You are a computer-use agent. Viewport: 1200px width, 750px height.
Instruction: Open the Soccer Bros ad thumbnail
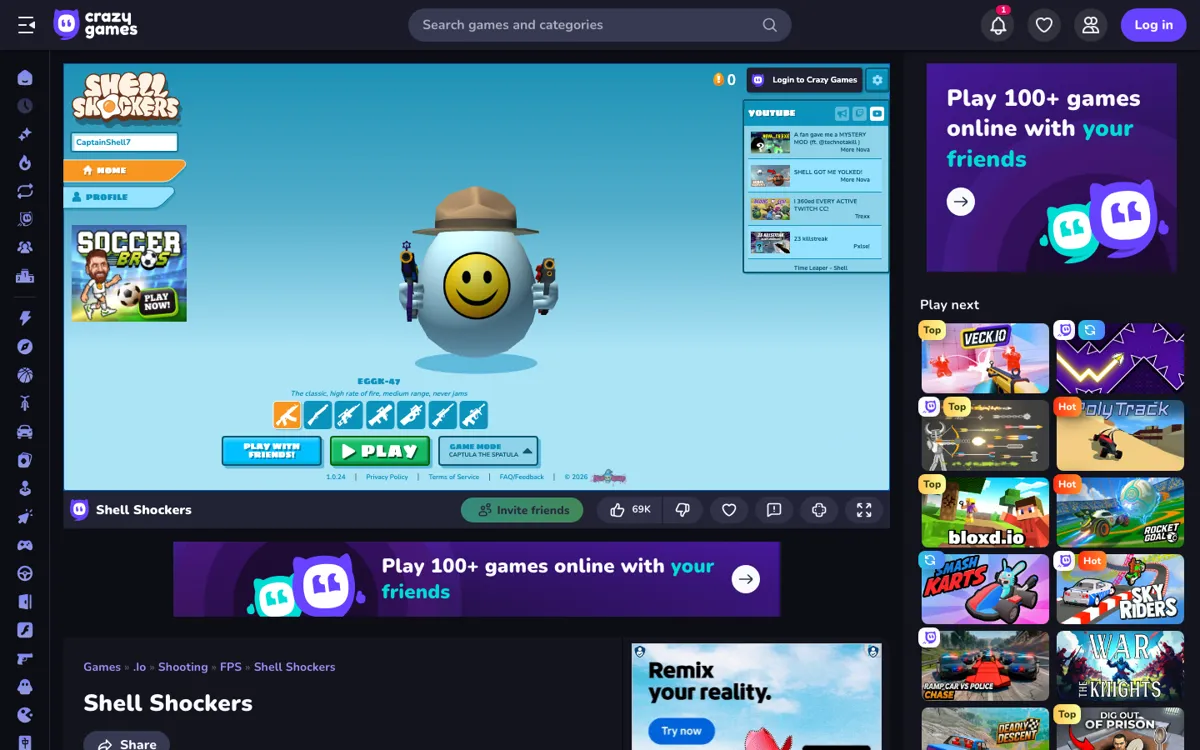coord(129,273)
